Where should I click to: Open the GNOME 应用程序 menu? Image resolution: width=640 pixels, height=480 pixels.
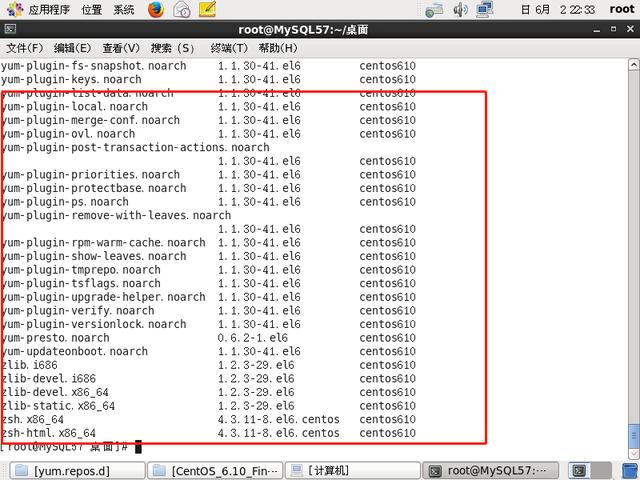[x=38, y=9]
